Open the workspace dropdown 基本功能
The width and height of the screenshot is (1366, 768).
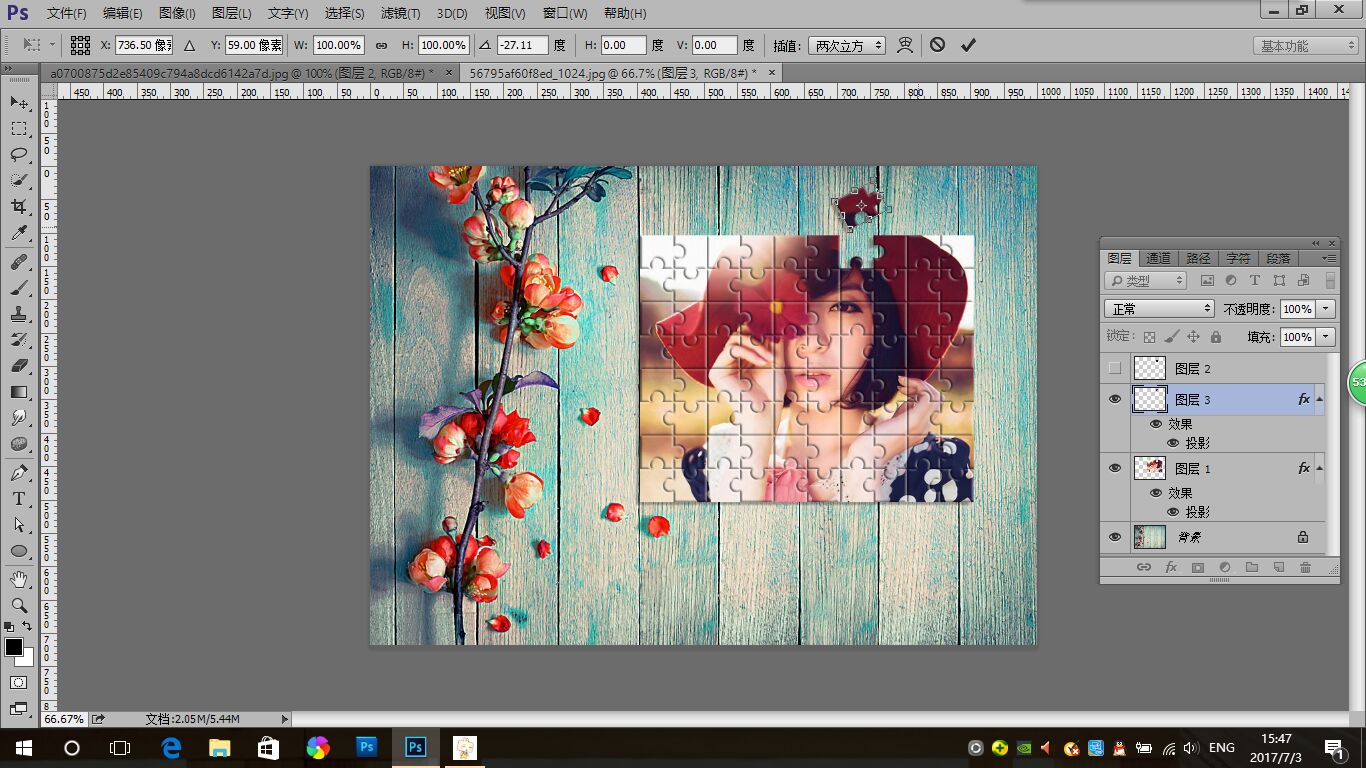click(1305, 46)
